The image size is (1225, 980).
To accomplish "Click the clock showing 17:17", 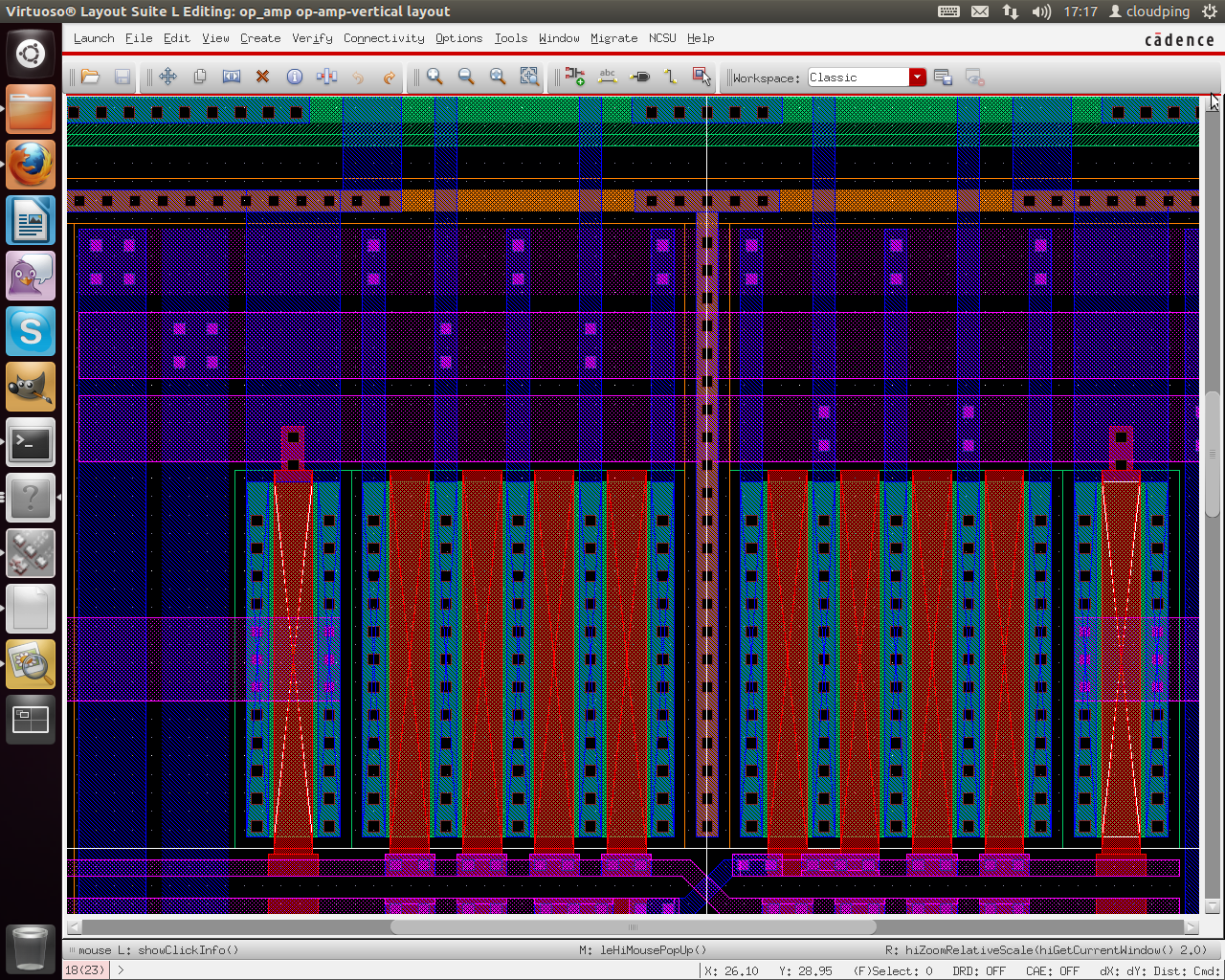I will tap(1080, 11).
